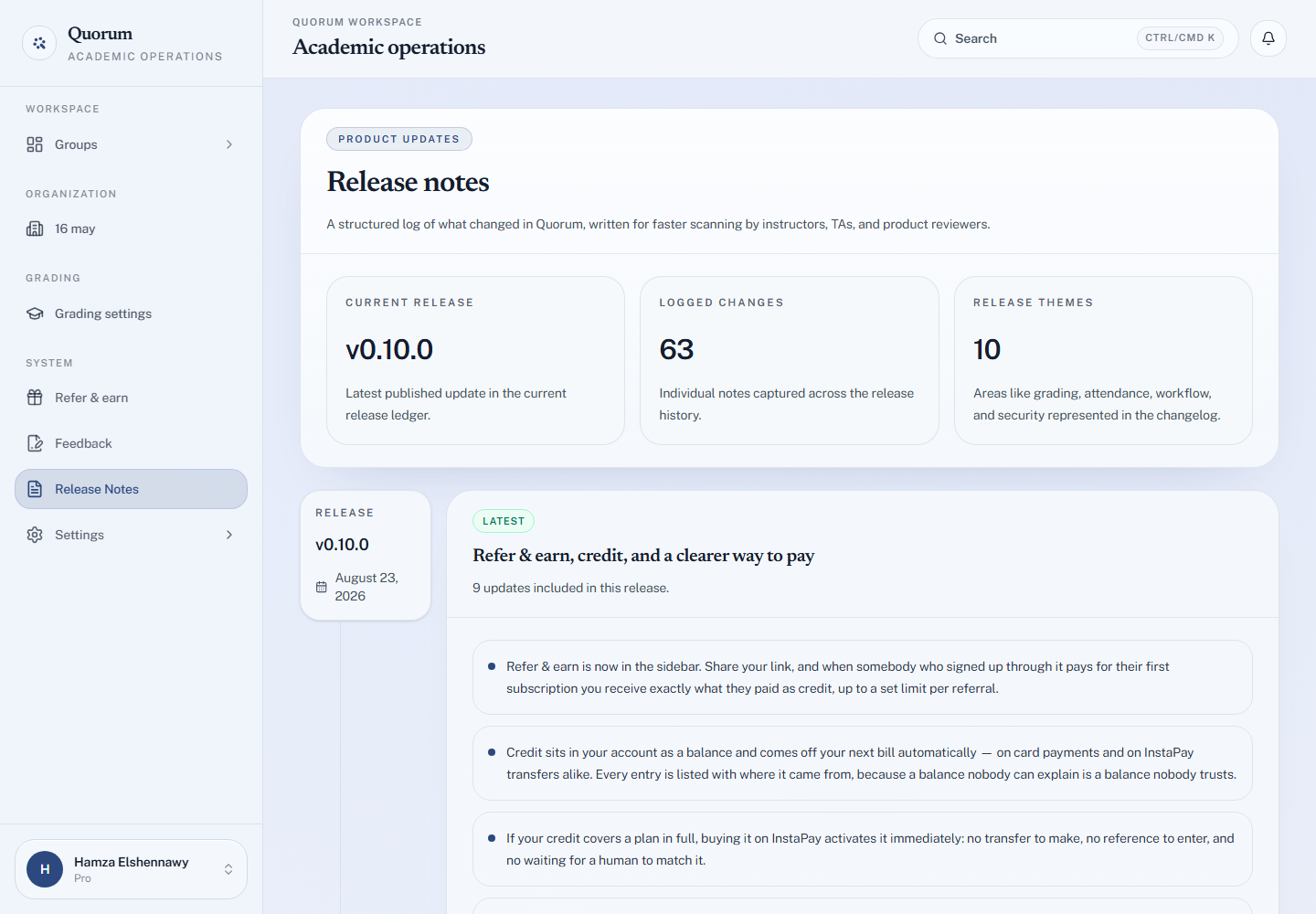Open the account switcher up-down chevron

click(228, 869)
